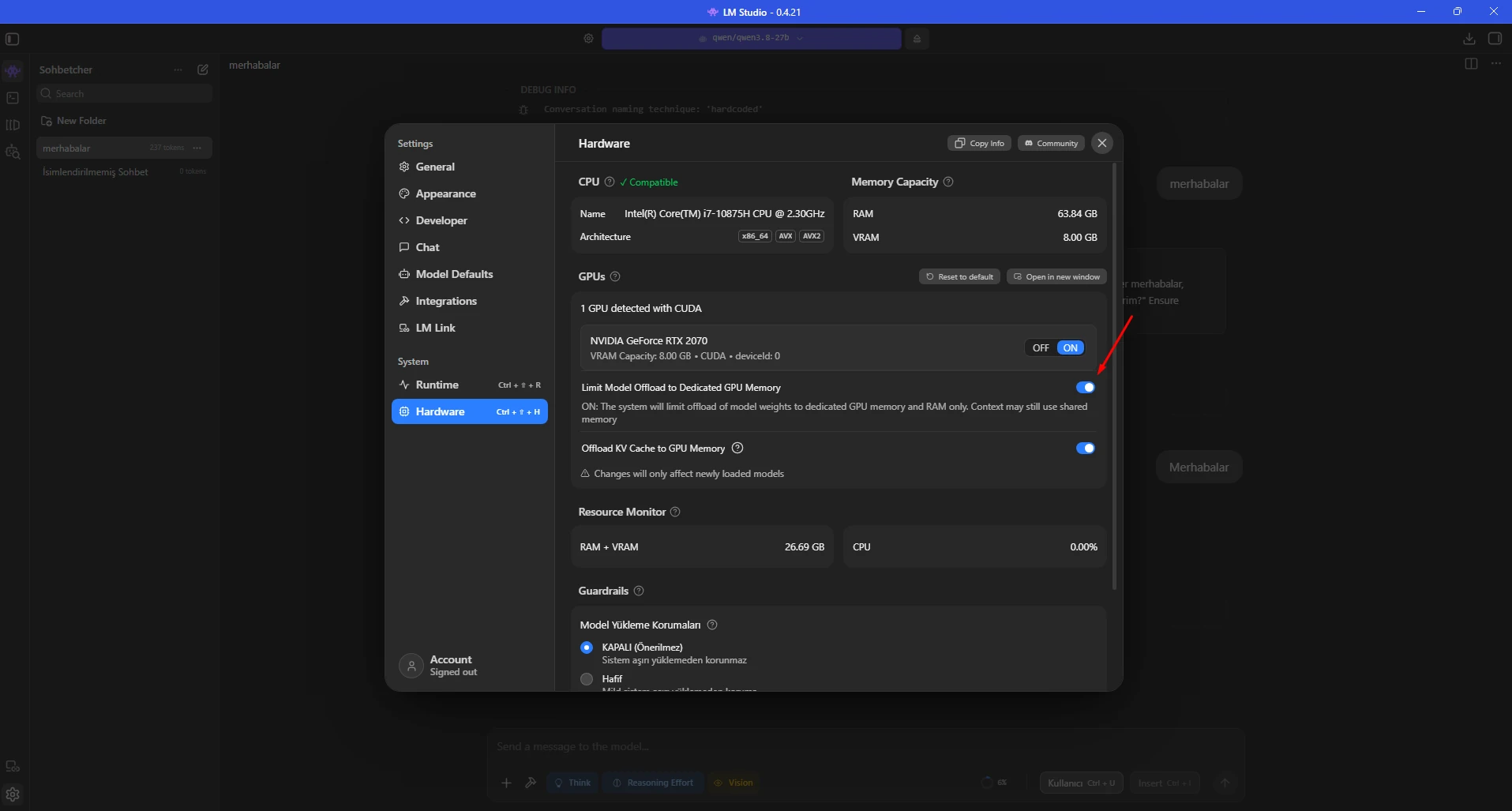Click the Copy Info button
The width and height of the screenshot is (1512, 811).
coord(979,143)
